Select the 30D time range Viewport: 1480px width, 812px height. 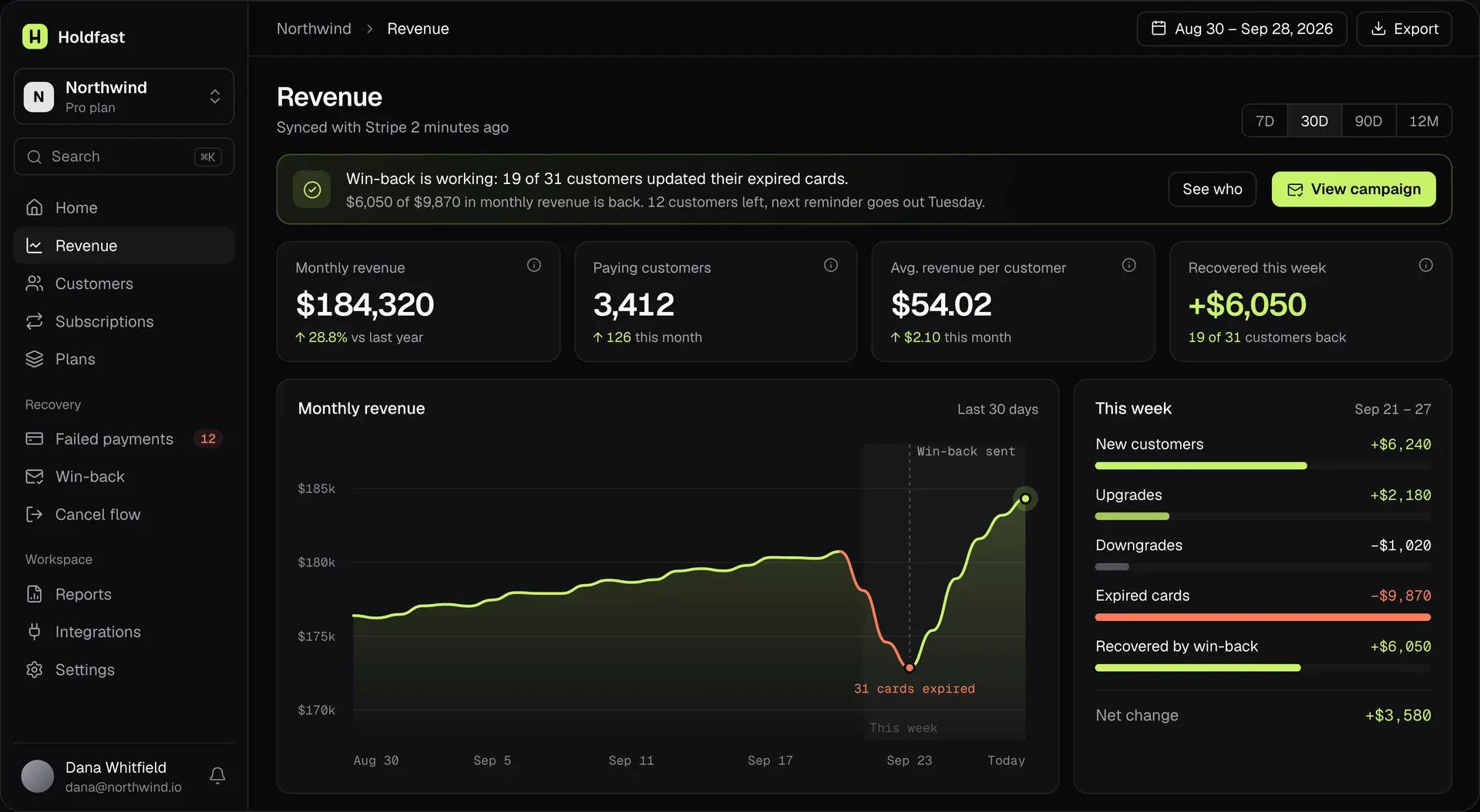click(1314, 121)
